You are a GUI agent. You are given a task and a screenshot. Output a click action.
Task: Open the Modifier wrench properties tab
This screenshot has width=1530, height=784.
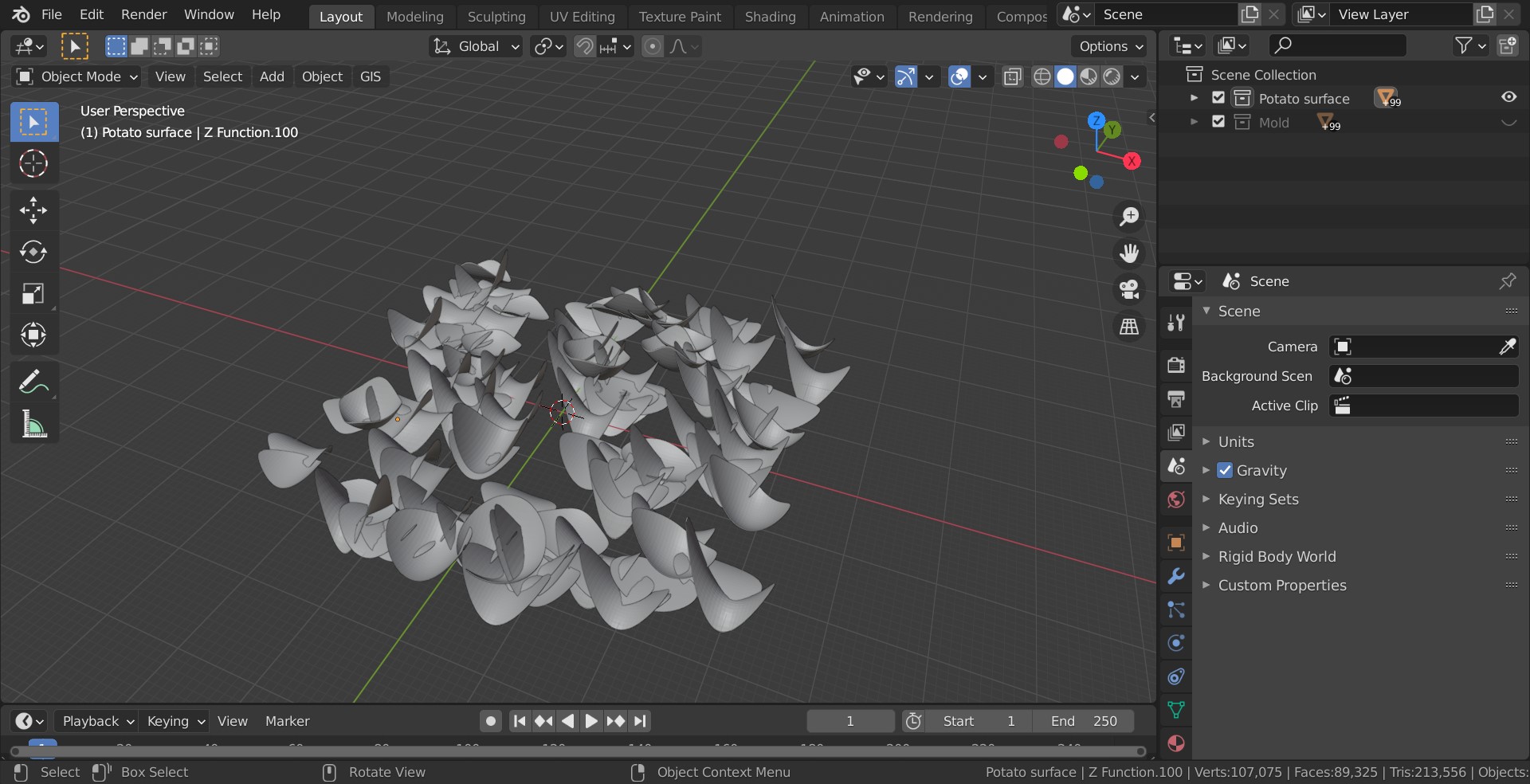(1175, 576)
